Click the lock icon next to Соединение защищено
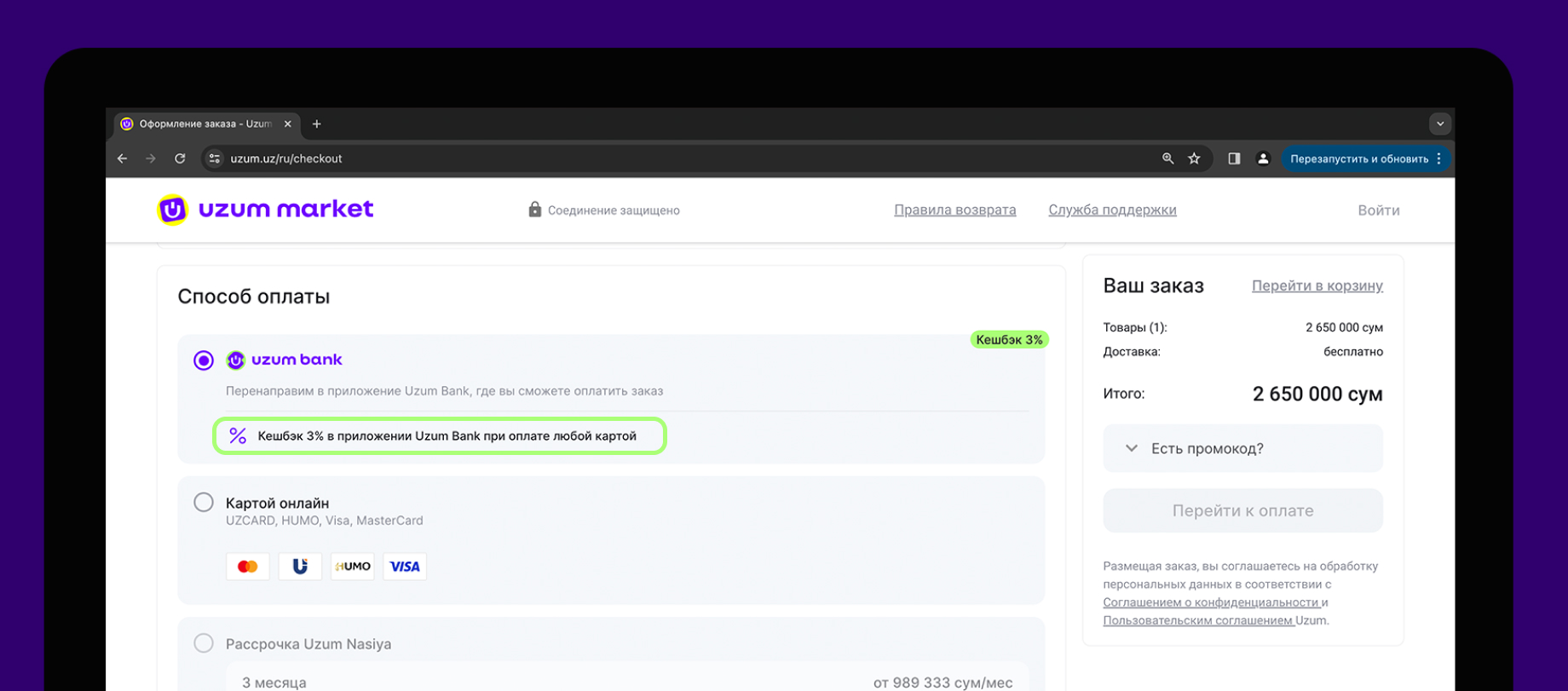The height and width of the screenshot is (691, 1568). tap(534, 209)
